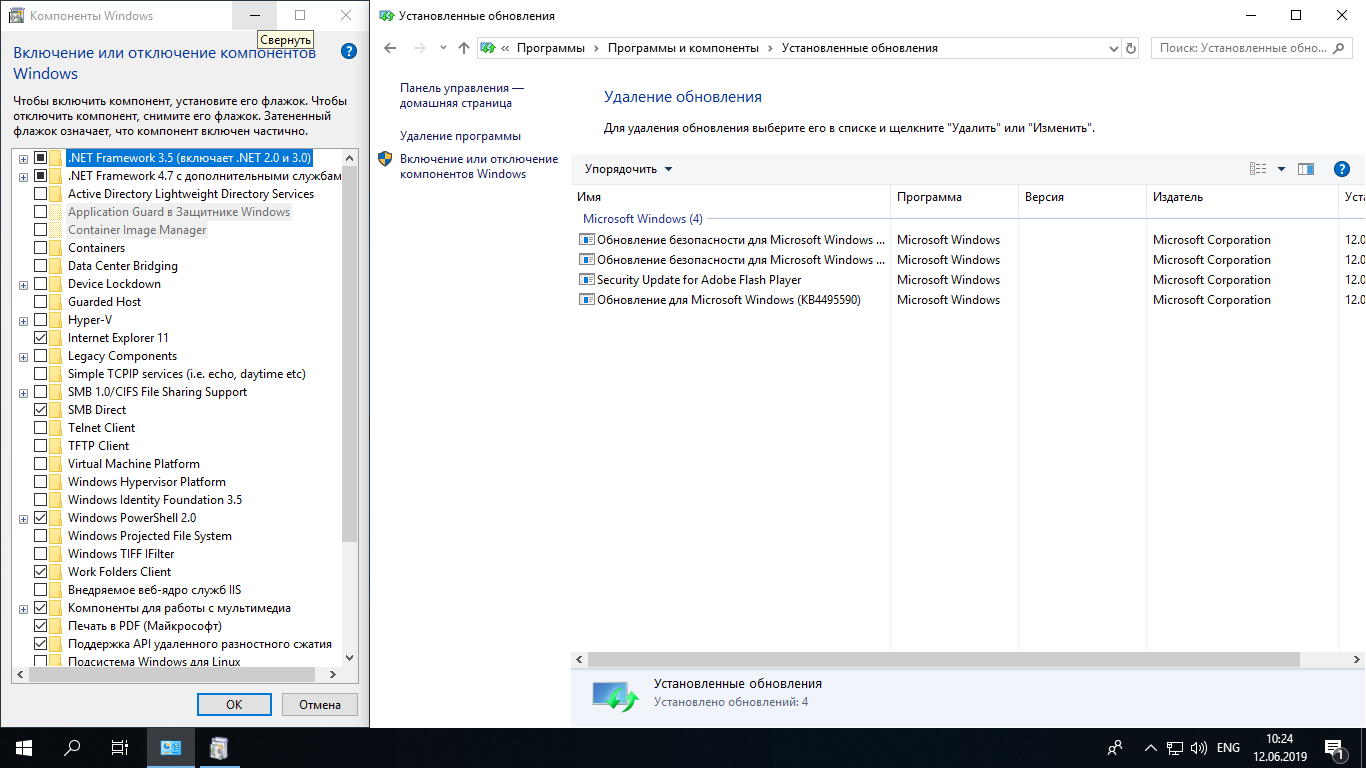Click the KB4495590 update row icon
Screen dimensions: 1366x768
point(587,300)
